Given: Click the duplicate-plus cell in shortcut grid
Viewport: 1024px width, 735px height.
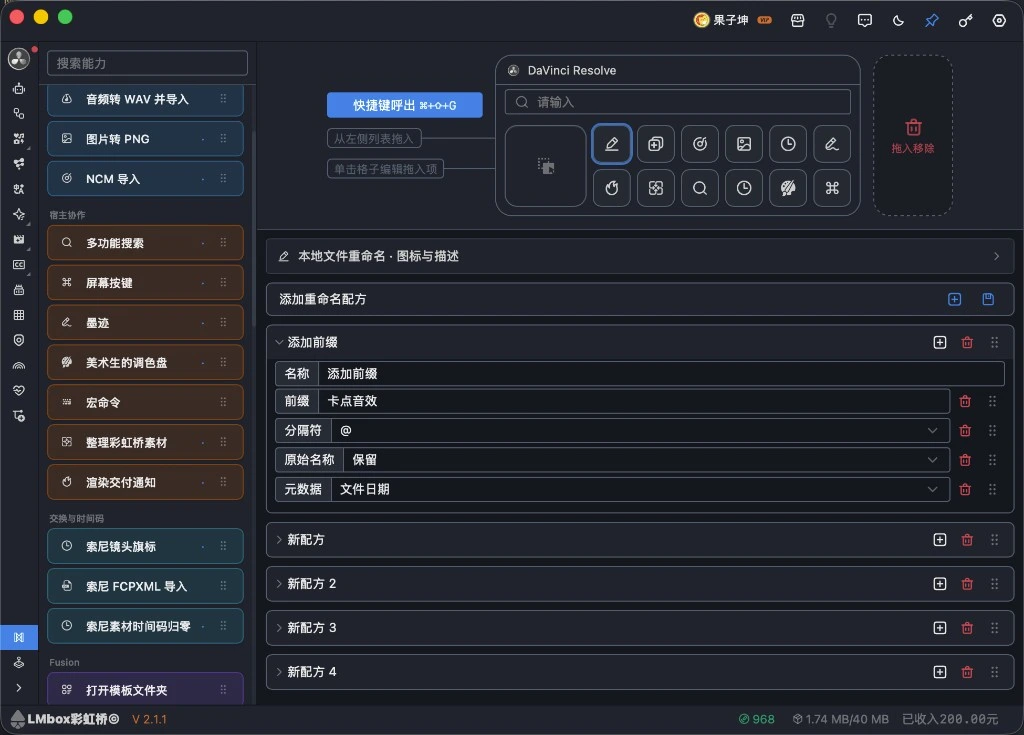Looking at the screenshot, I should pos(656,144).
